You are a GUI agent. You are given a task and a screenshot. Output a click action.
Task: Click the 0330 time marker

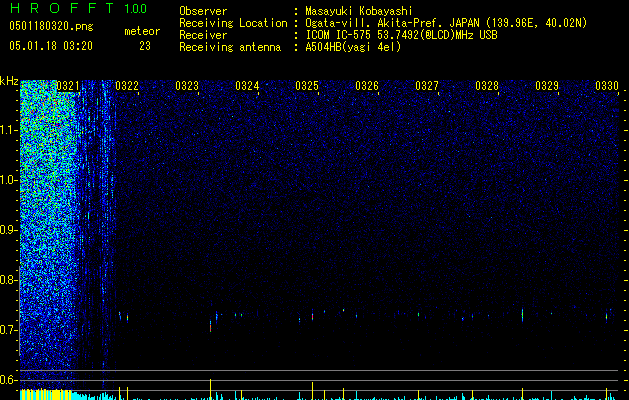tap(607, 86)
